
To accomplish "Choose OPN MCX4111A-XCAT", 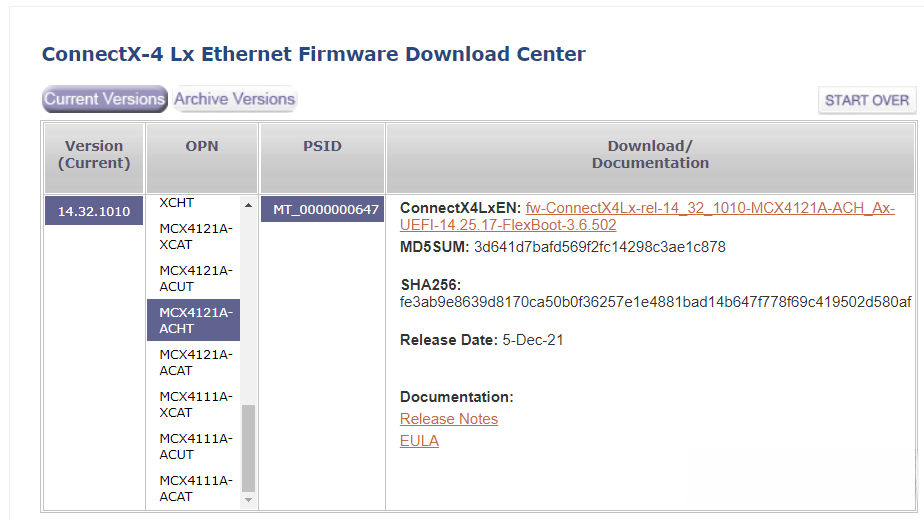I will click(x=193, y=404).
